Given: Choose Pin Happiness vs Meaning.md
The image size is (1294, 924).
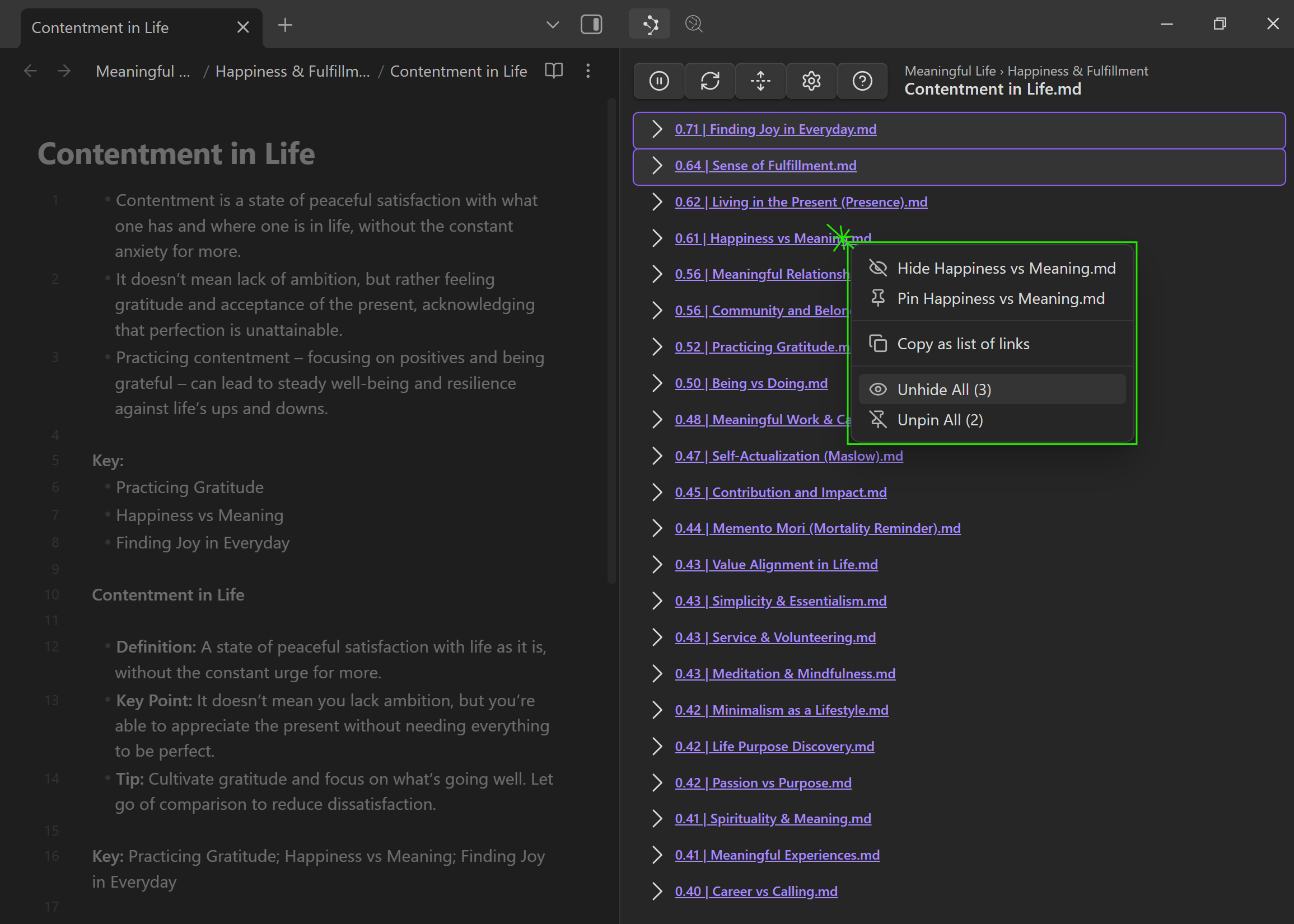Looking at the screenshot, I should click(x=1000, y=298).
